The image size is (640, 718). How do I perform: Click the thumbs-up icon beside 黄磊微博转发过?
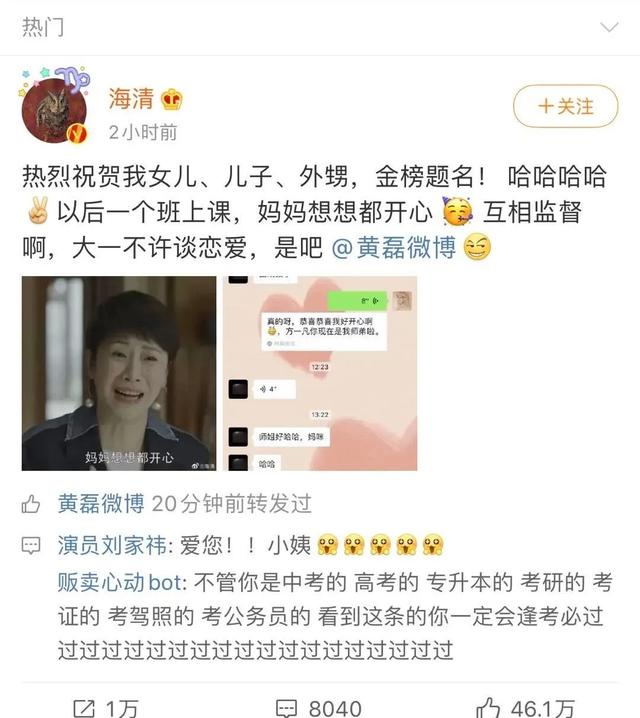click(x=31, y=504)
